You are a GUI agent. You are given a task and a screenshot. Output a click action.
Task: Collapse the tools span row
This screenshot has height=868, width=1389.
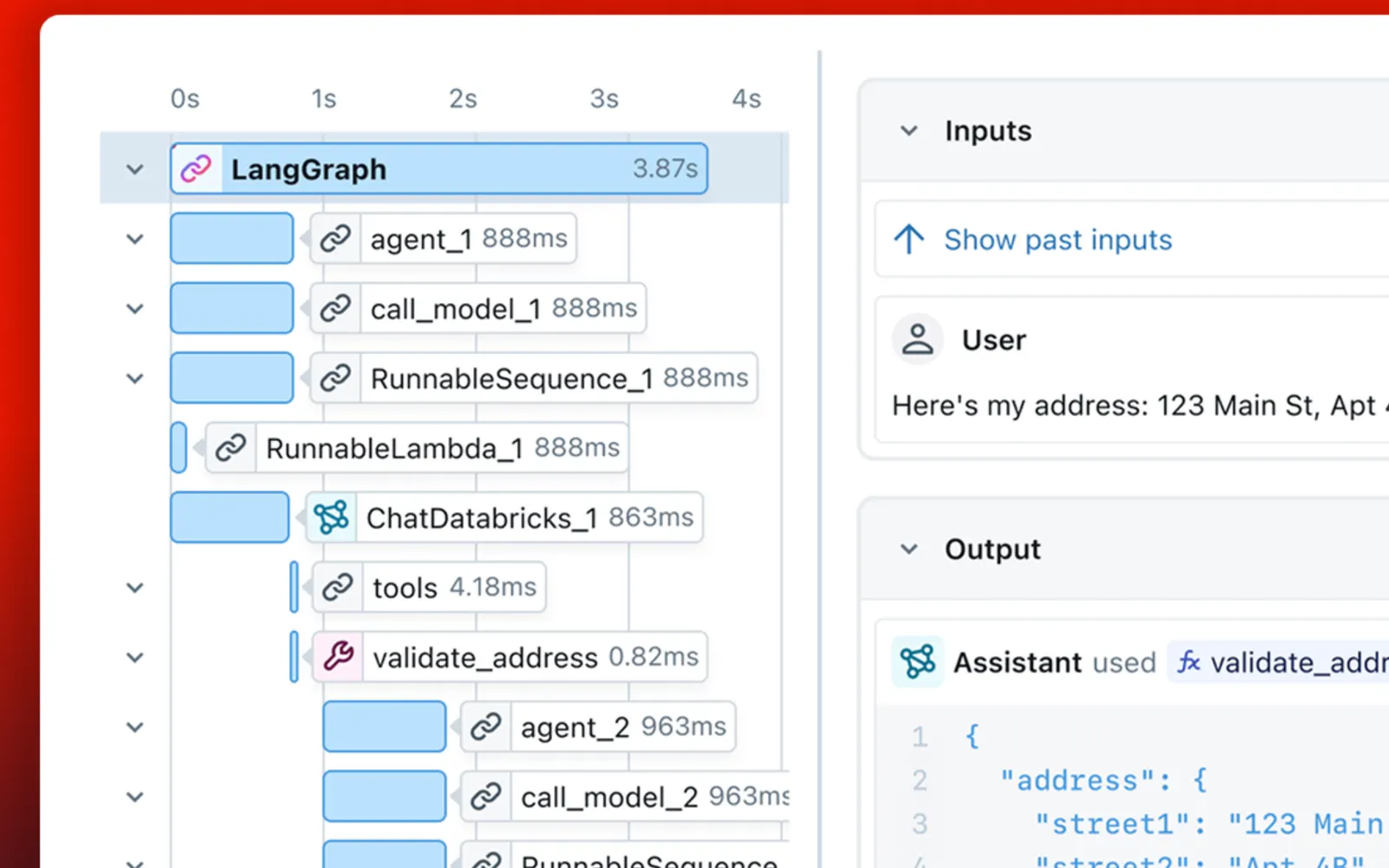click(135, 588)
